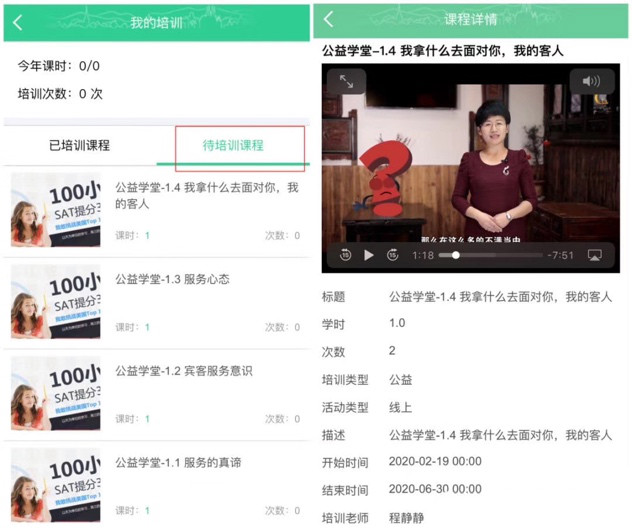Tap thumbnail of 宾客服务意识 course

coord(56,393)
